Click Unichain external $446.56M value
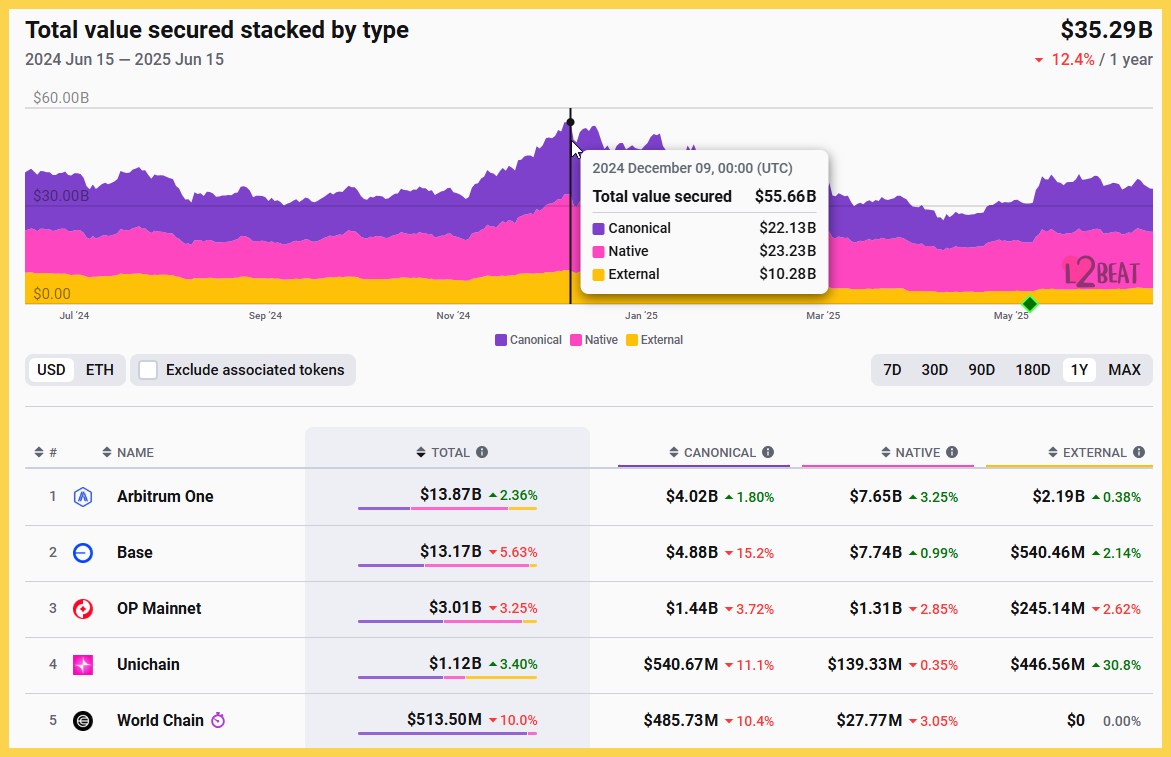Viewport: 1171px width, 757px height. [1048, 664]
